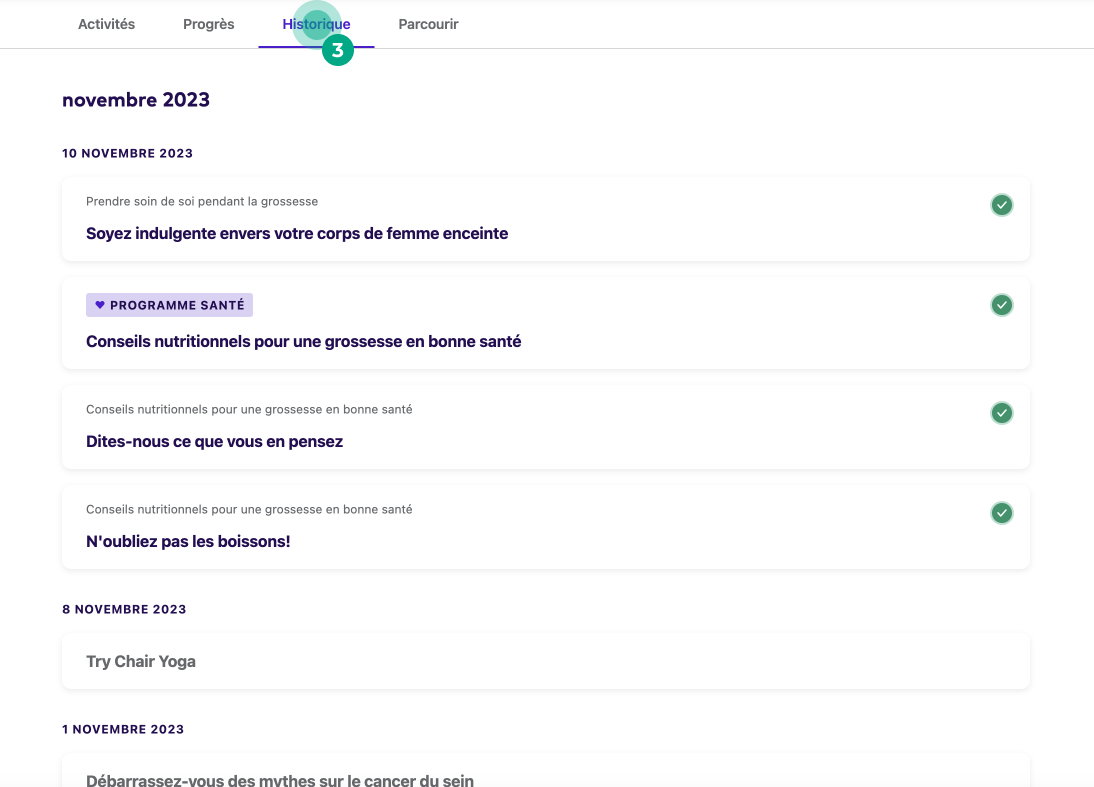Toggle completion status of Soyez indulgente article
The image size is (1094, 787).
pos(1001,204)
